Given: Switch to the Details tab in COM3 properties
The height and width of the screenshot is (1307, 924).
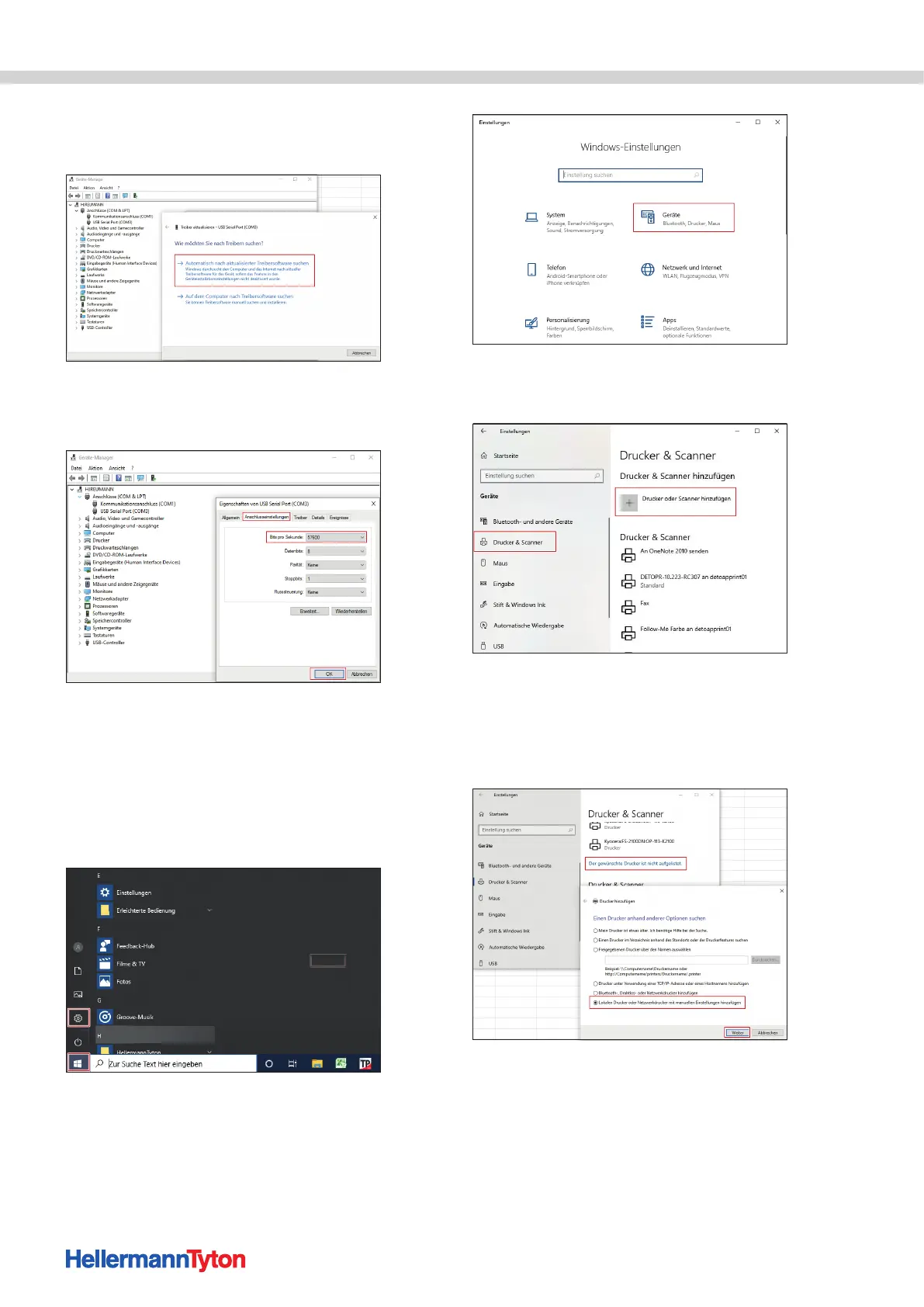Looking at the screenshot, I should (x=318, y=517).
